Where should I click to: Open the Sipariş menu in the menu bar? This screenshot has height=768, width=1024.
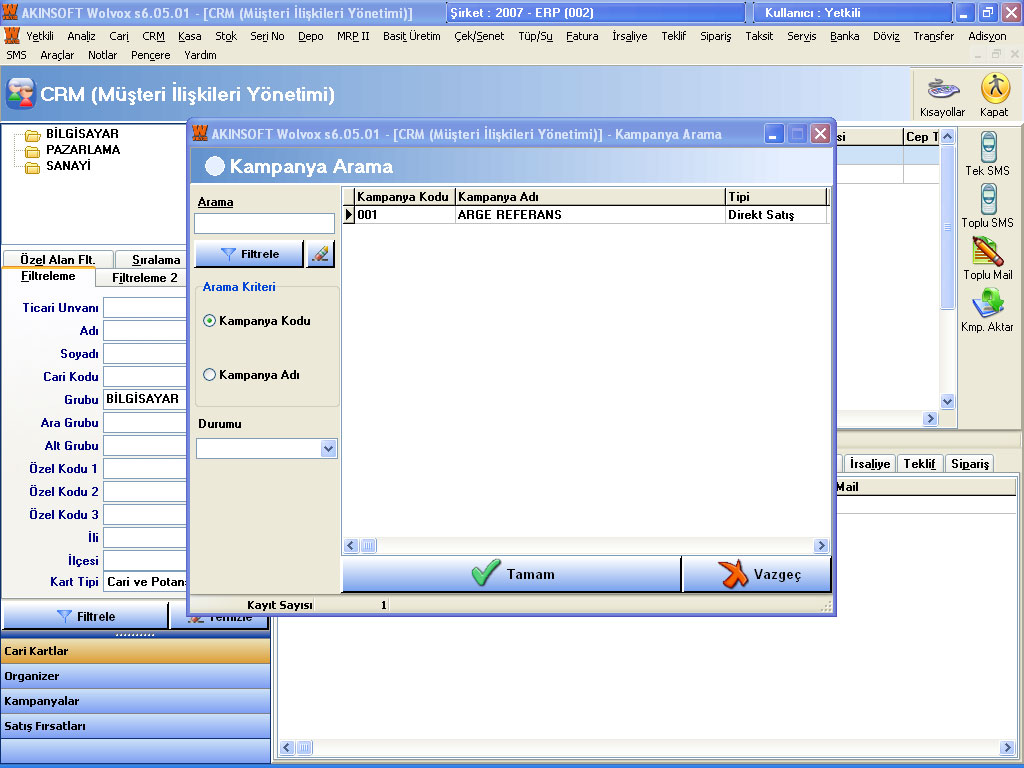click(715, 36)
